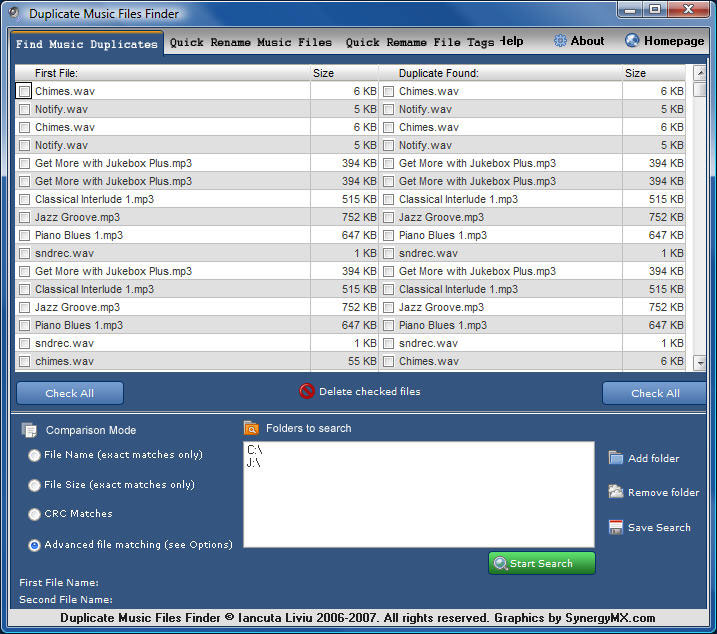Viewport: 717px width, 634px height.
Task: Click the Folders to search icon
Action: [x=251, y=428]
